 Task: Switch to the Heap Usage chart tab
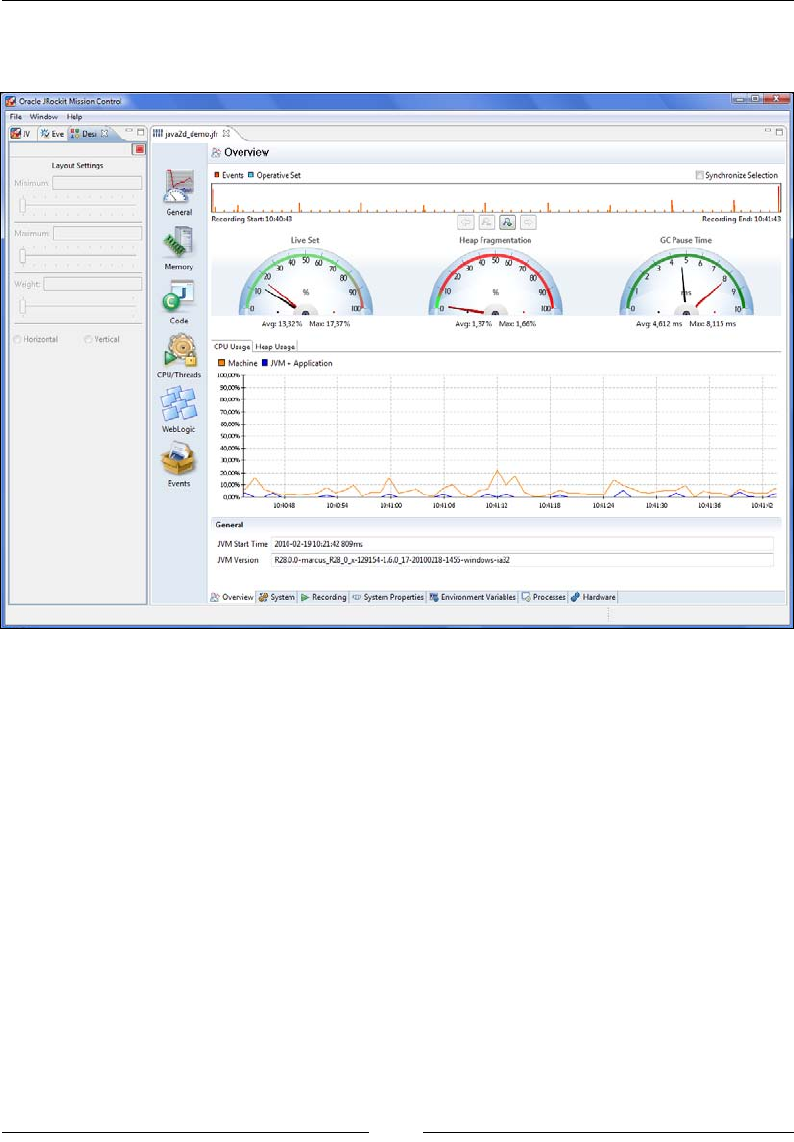point(275,347)
